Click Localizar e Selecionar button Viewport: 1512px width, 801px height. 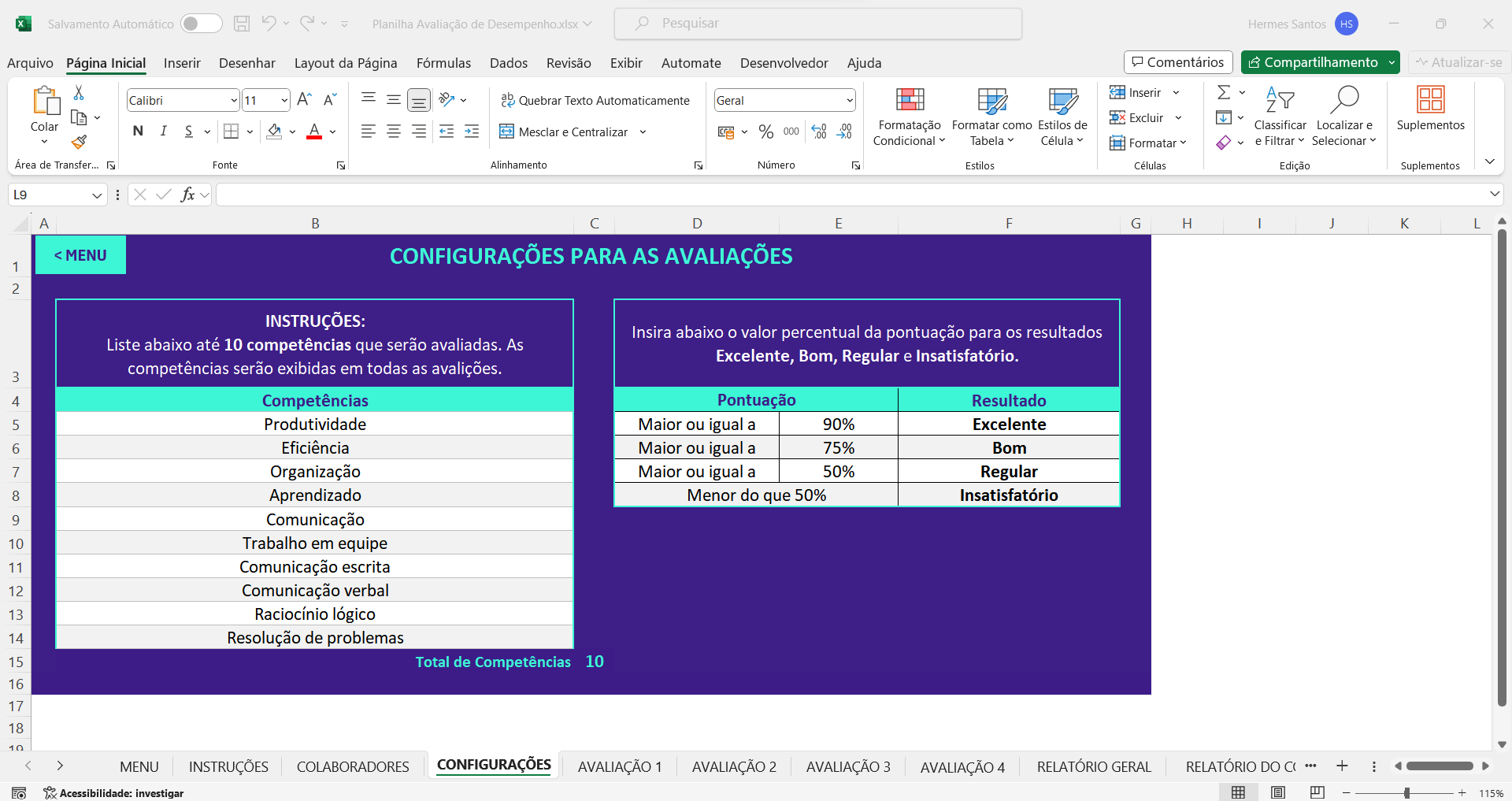click(x=1344, y=117)
